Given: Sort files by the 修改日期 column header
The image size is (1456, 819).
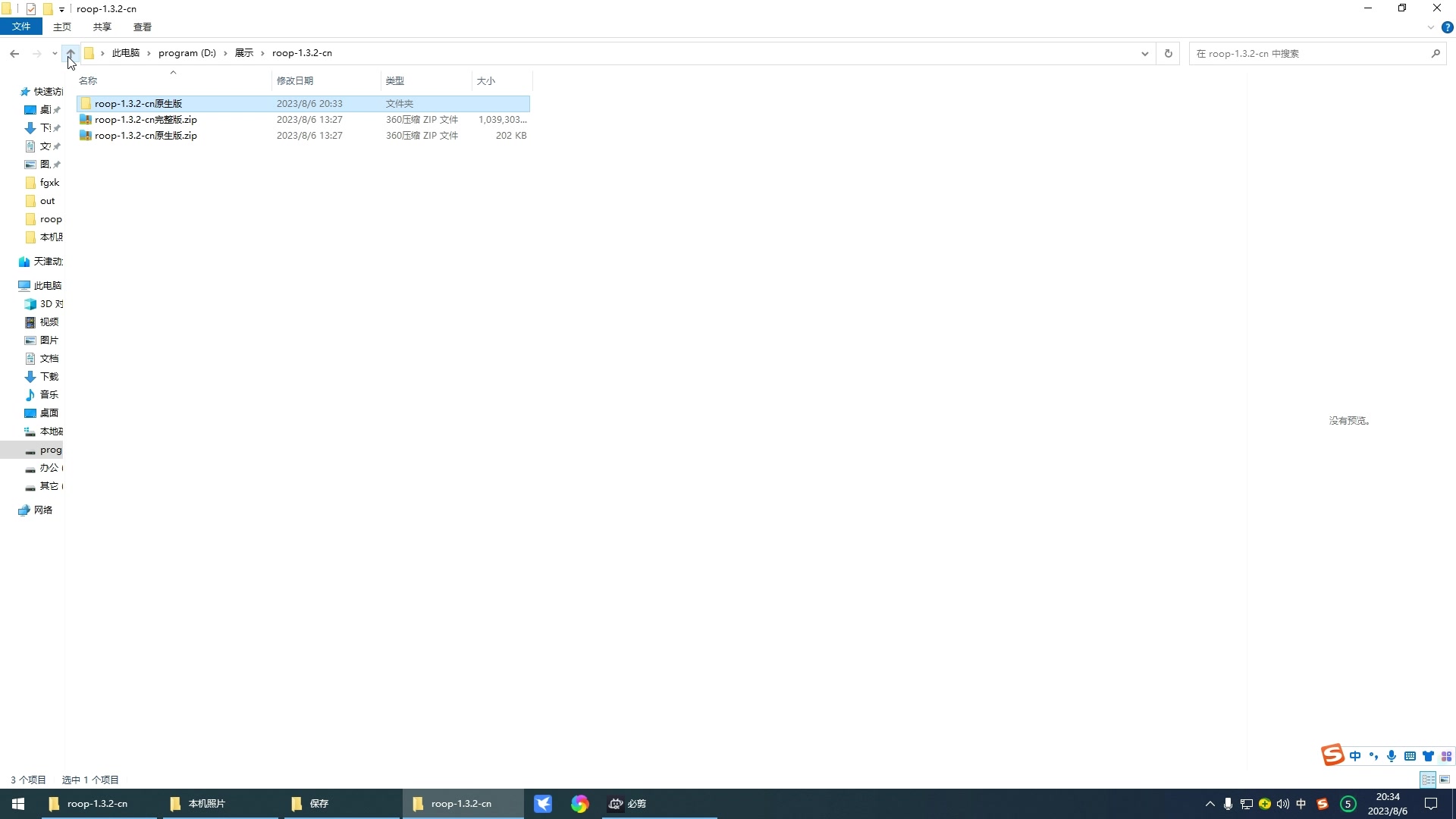Looking at the screenshot, I should (295, 80).
